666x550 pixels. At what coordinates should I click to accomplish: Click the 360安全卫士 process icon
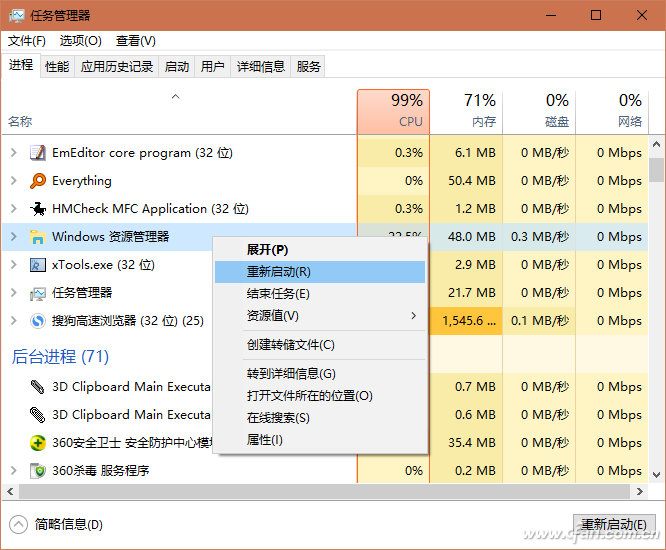pos(37,443)
